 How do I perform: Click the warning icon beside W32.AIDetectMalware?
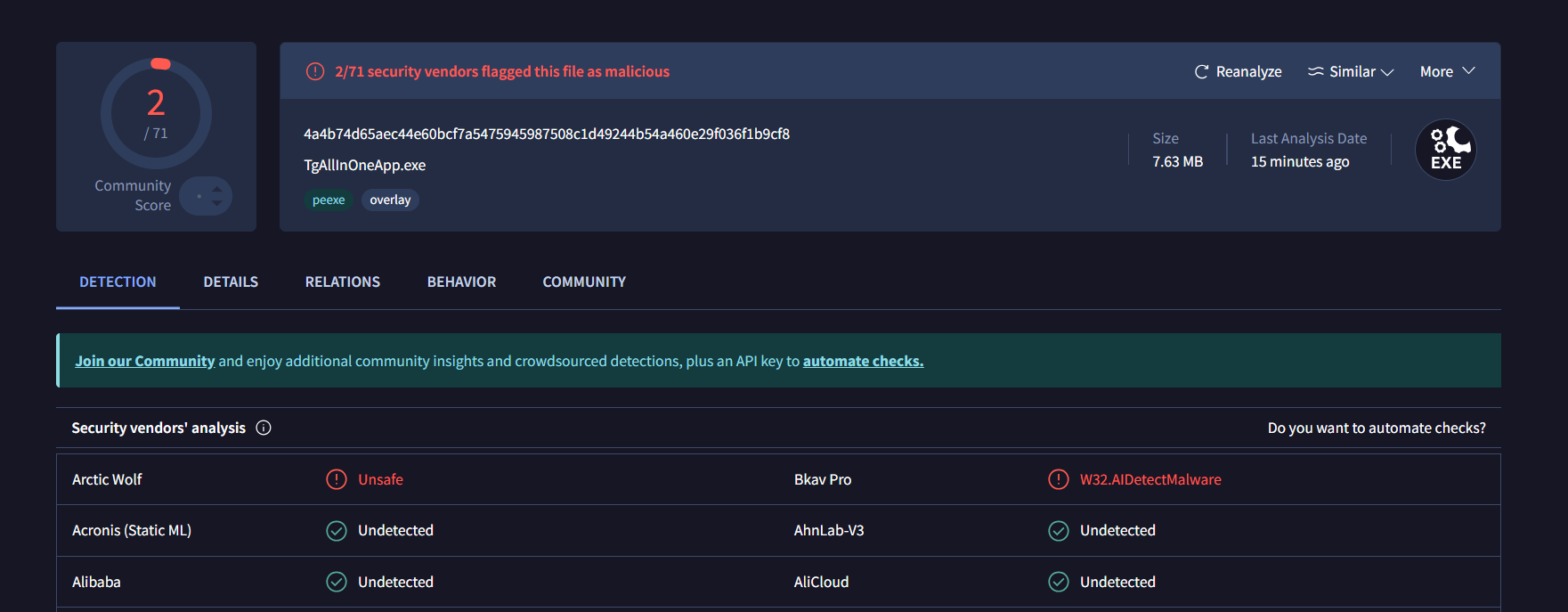(x=1058, y=479)
